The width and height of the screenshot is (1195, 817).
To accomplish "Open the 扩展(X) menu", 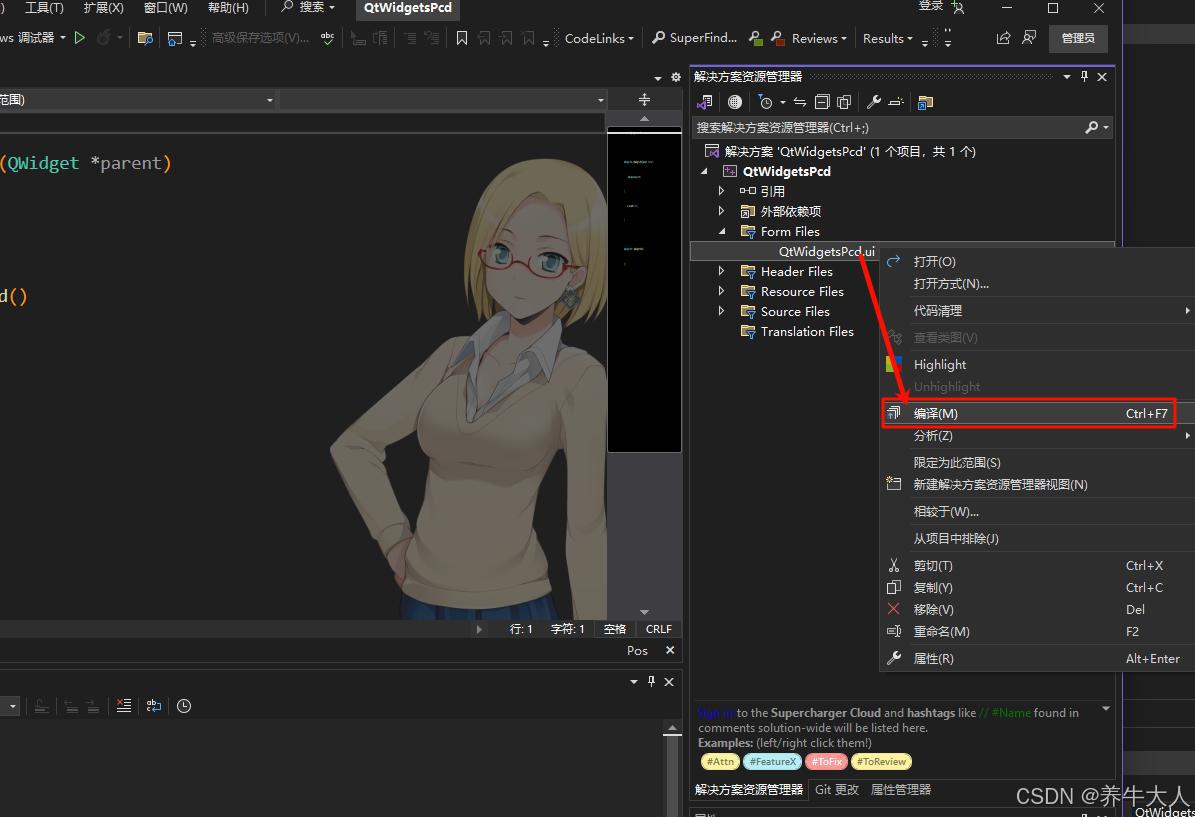I will pos(104,8).
